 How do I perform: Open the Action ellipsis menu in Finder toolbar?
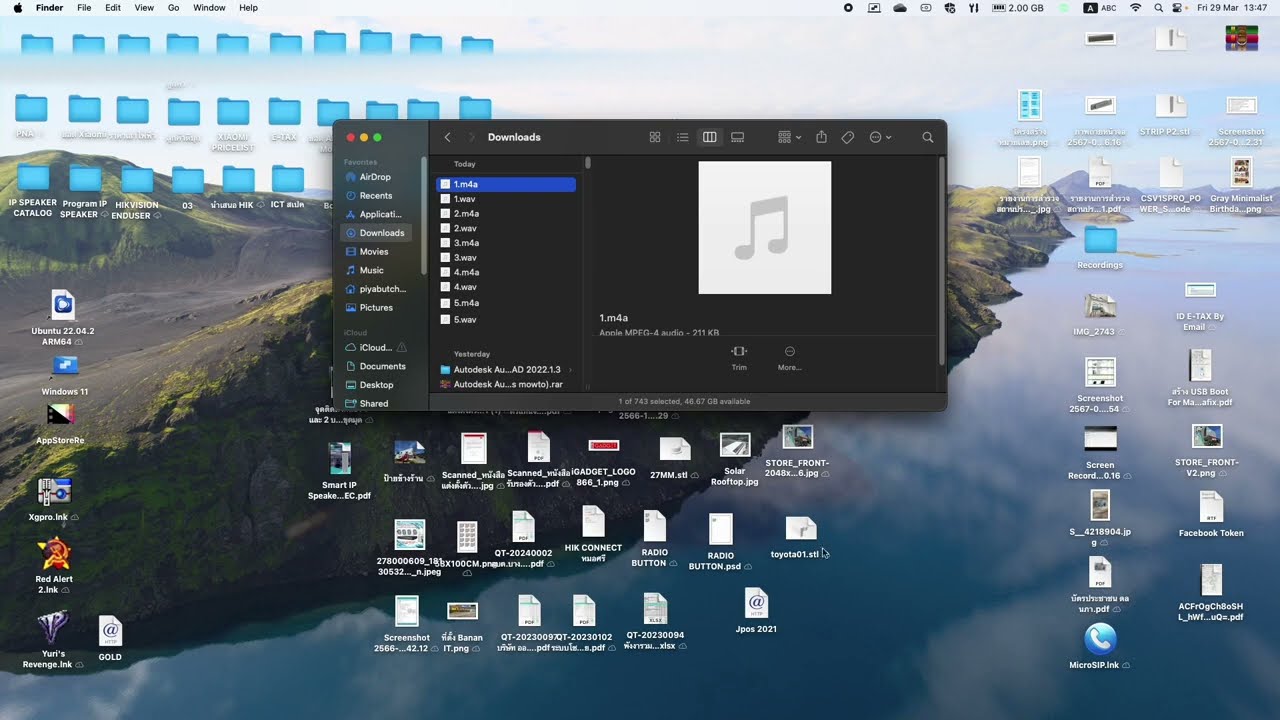click(880, 137)
